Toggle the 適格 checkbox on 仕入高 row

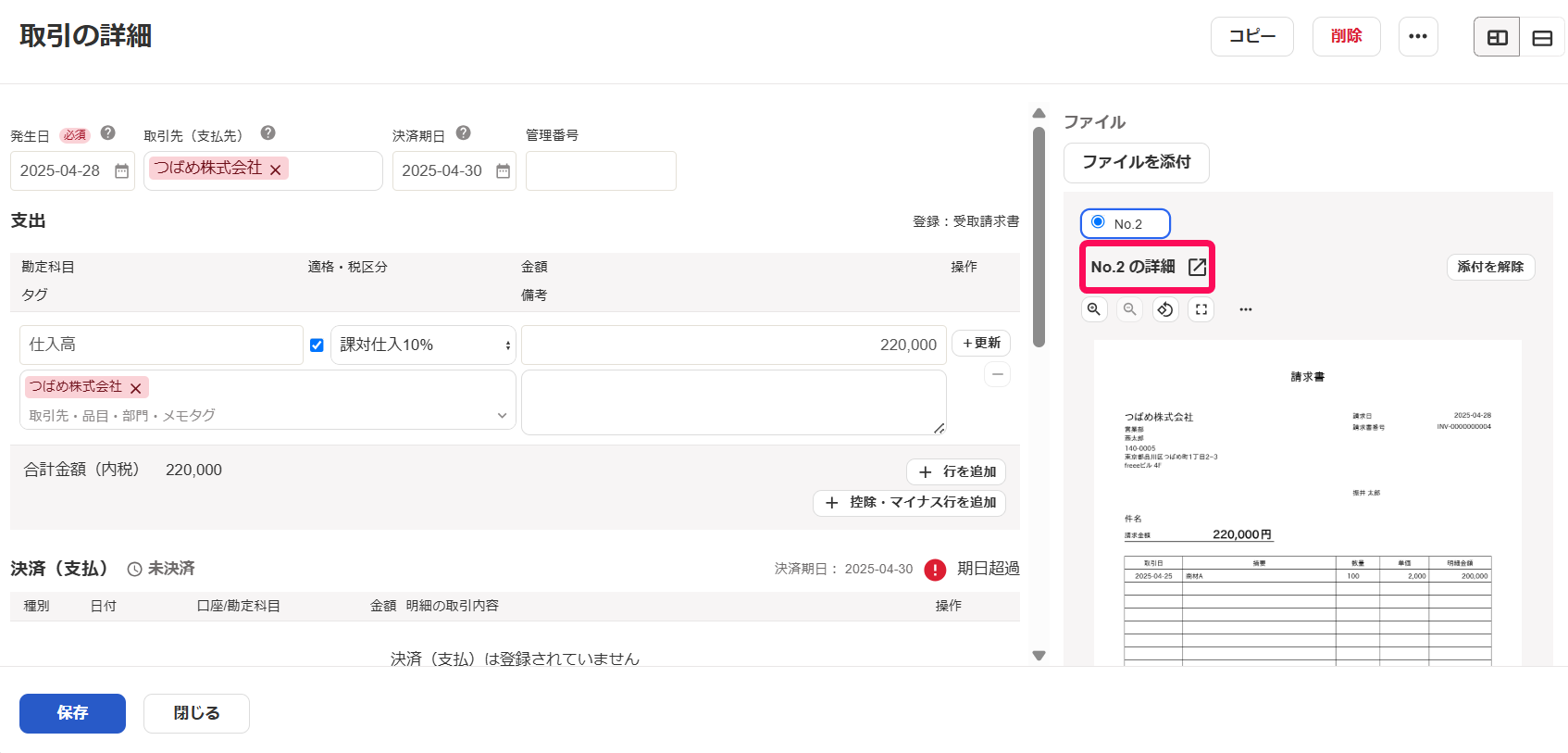[x=317, y=345]
